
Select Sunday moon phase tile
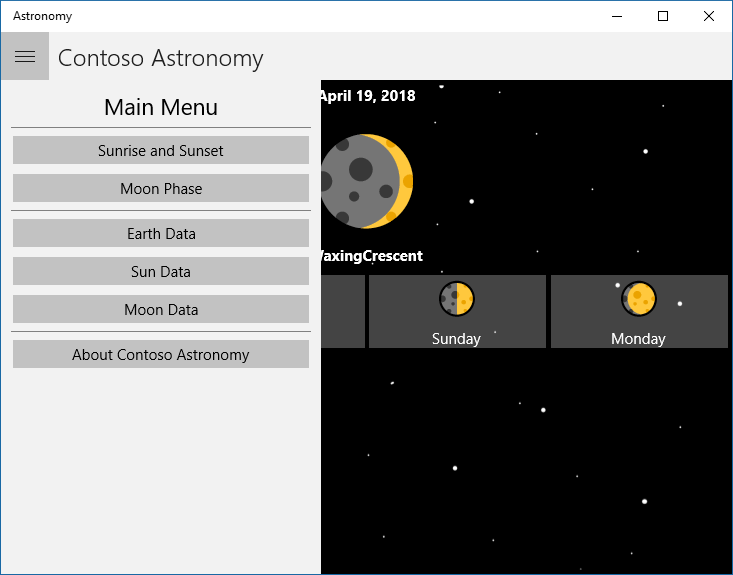pos(457,311)
